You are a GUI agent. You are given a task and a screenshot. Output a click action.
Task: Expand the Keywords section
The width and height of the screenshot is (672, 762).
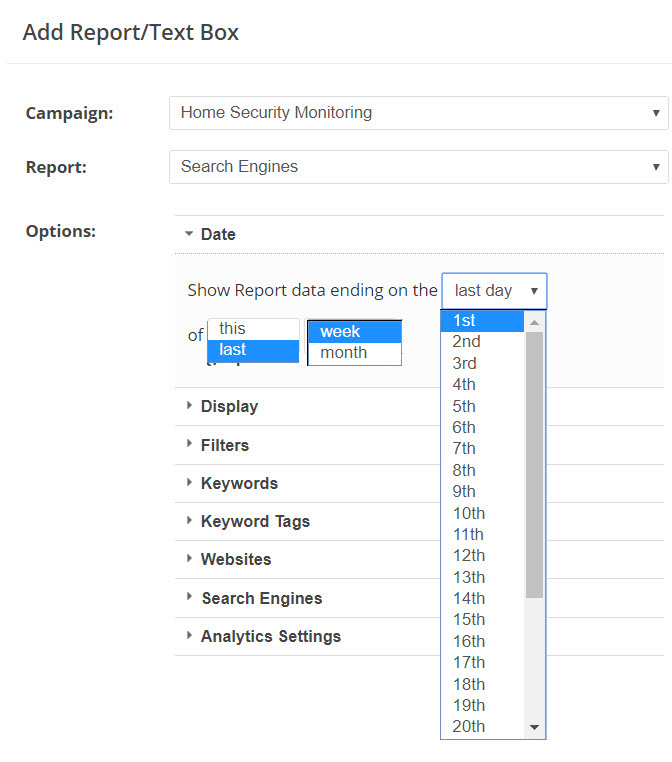coord(239,483)
